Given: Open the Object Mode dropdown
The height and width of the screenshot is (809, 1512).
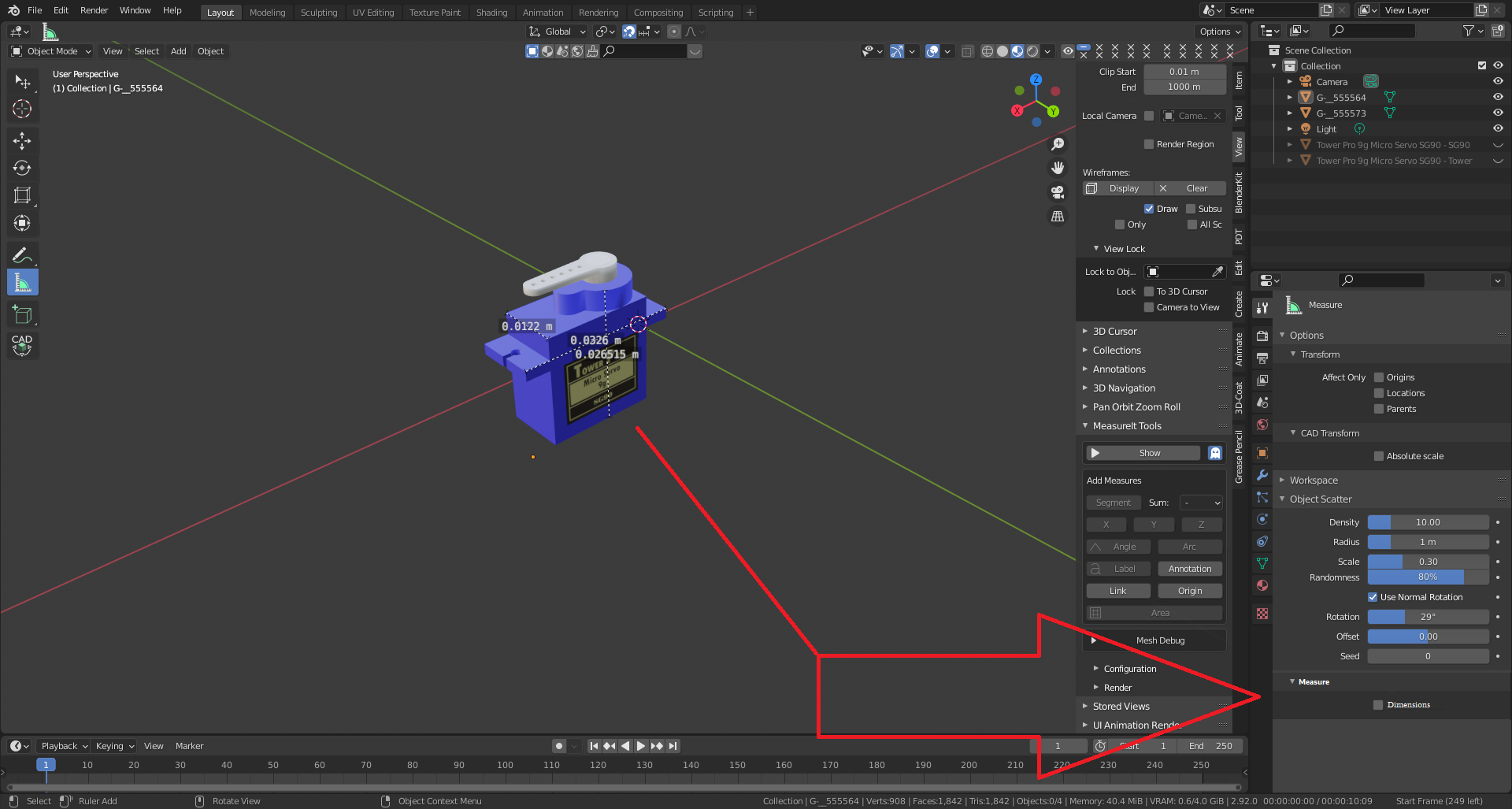Looking at the screenshot, I should [x=51, y=51].
